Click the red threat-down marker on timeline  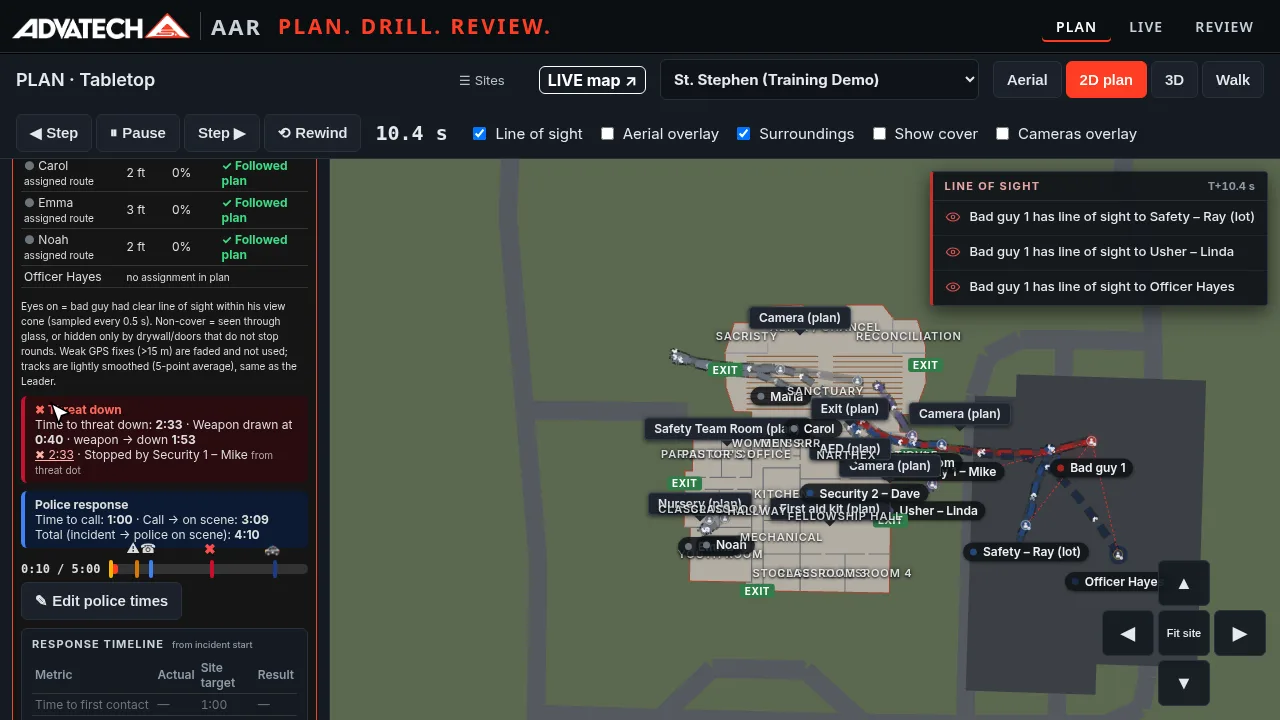click(212, 569)
